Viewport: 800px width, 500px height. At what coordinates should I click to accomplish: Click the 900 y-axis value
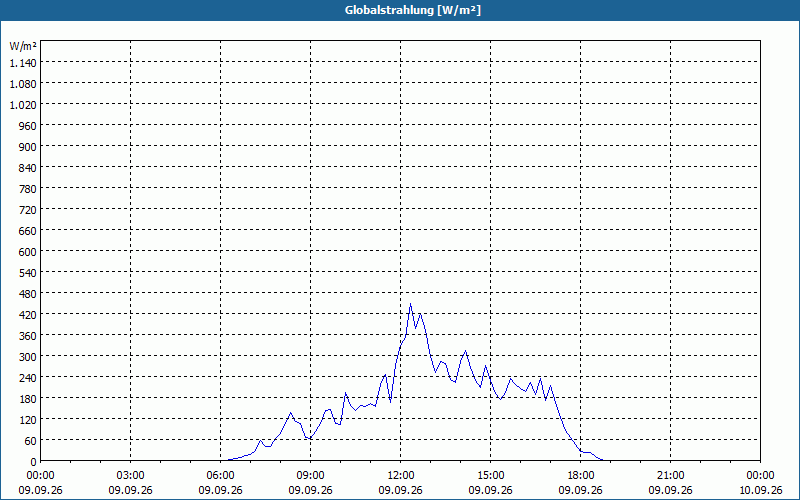click(28, 147)
